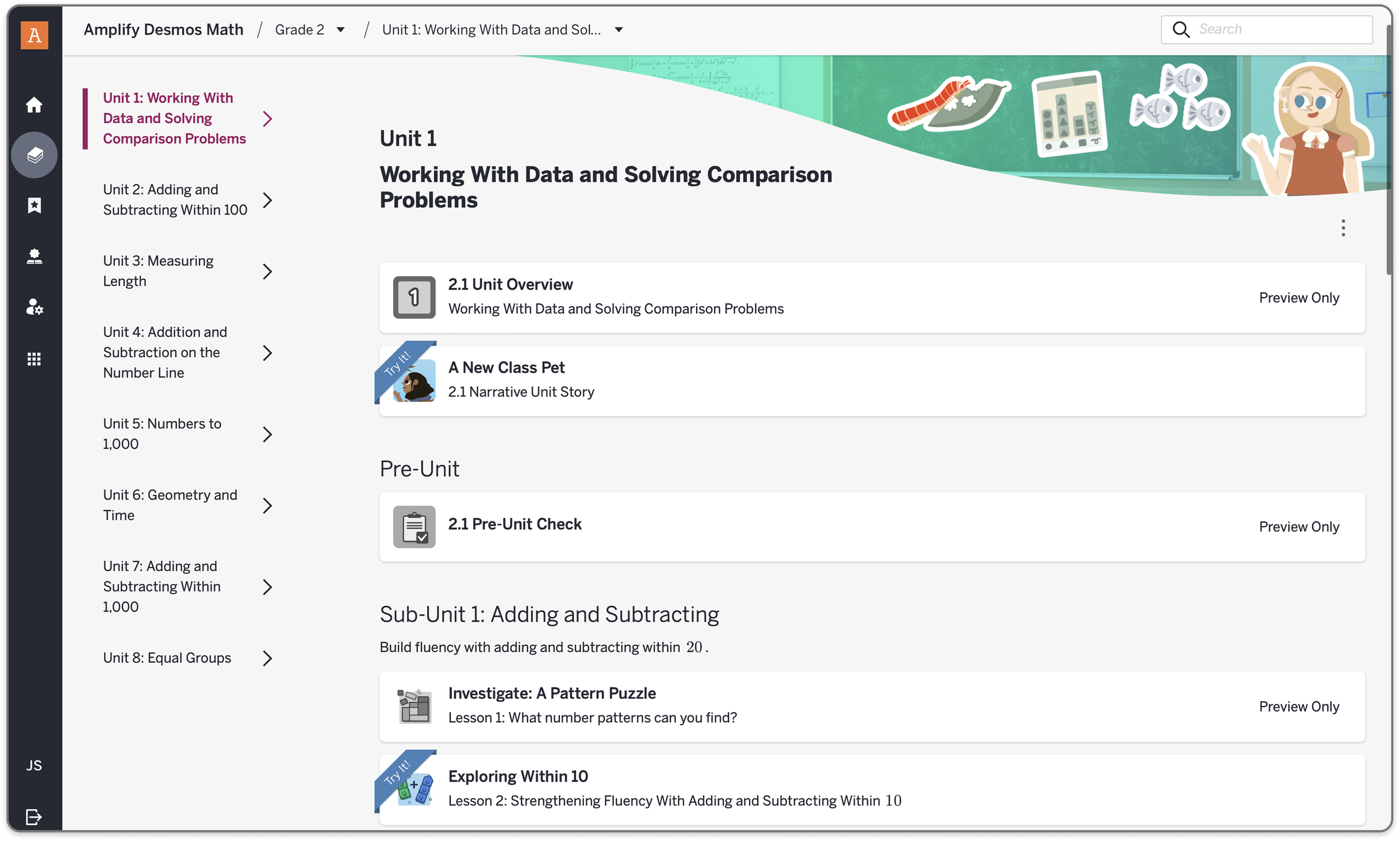Image resolution: width=1400 pixels, height=841 pixels.
Task: Select Unit 5: Numbers to 1,000
Action: coord(162,434)
